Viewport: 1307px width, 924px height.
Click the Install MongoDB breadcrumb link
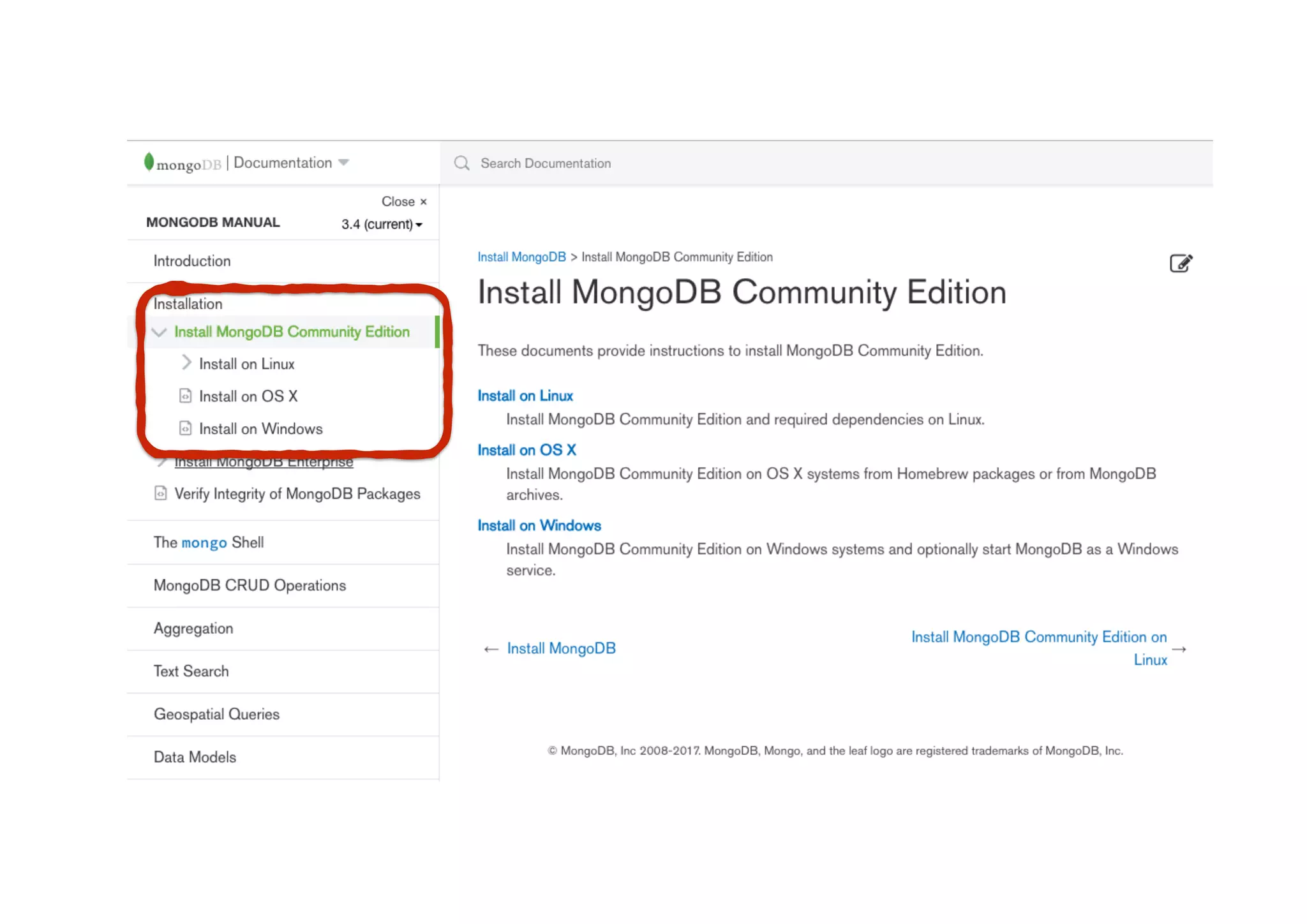pos(521,257)
